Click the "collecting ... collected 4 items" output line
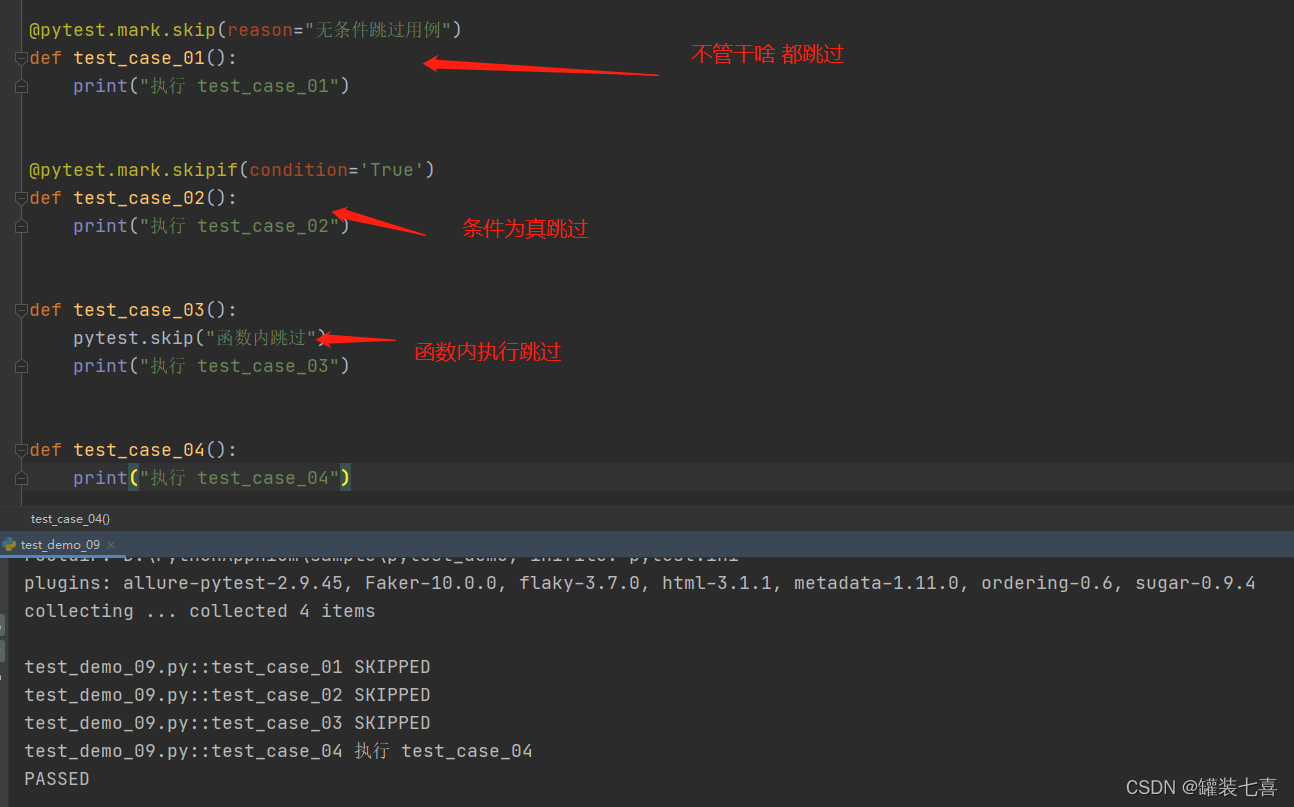 coord(200,611)
